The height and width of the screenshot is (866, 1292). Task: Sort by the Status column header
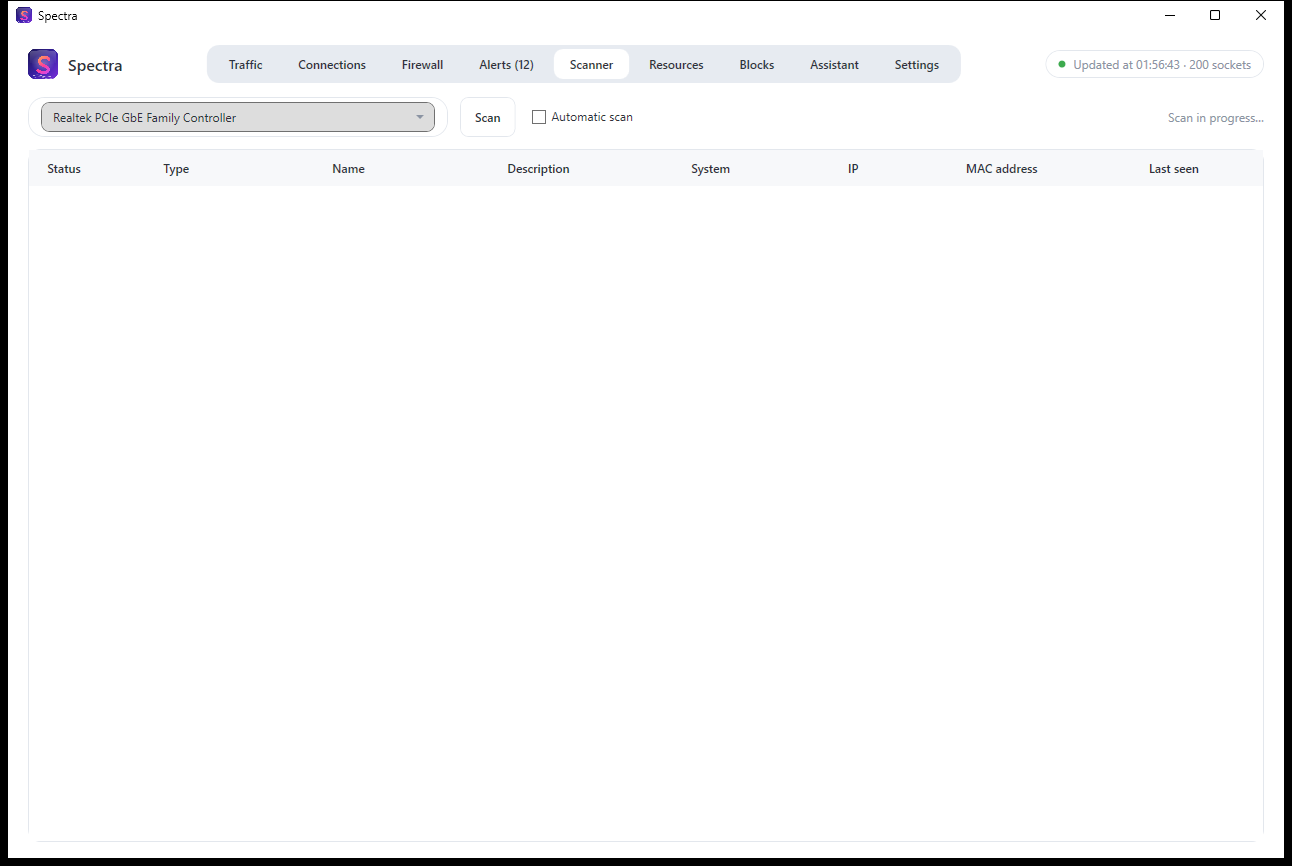(64, 169)
